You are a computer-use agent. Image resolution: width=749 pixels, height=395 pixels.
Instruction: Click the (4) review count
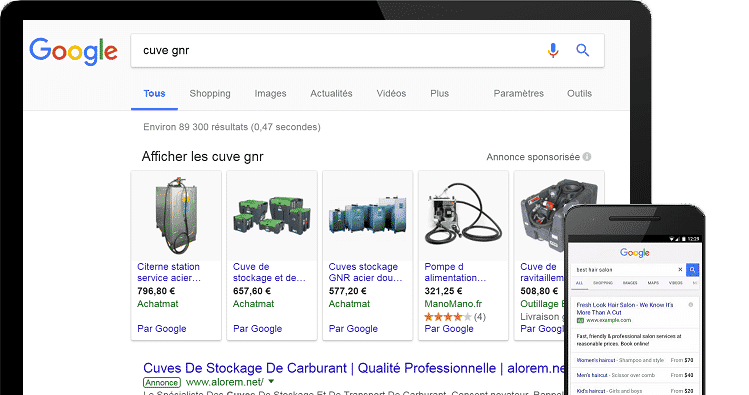[x=480, y=317]
